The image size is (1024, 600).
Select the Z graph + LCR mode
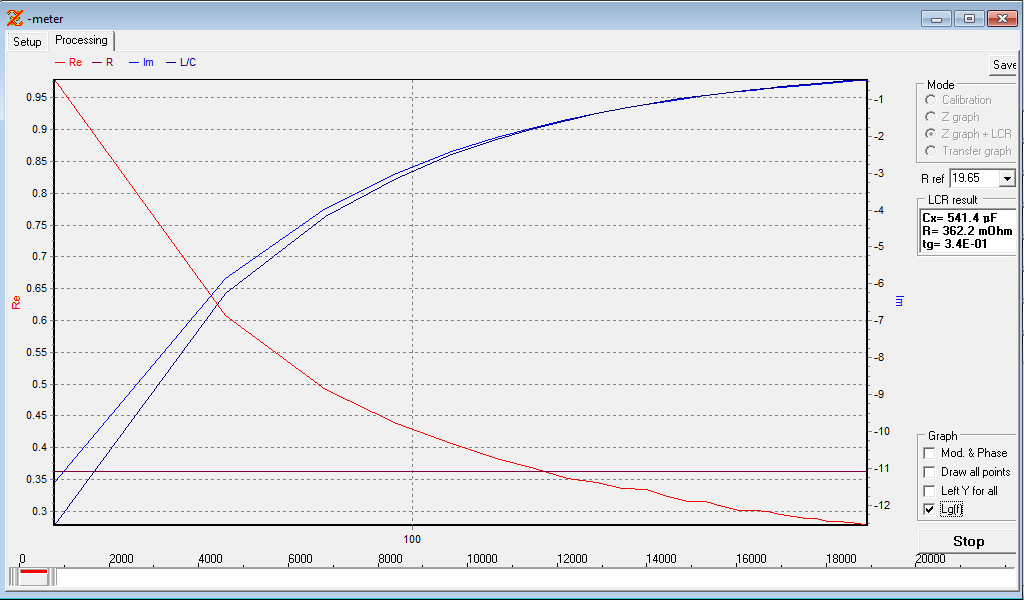[x=931, y=134]
